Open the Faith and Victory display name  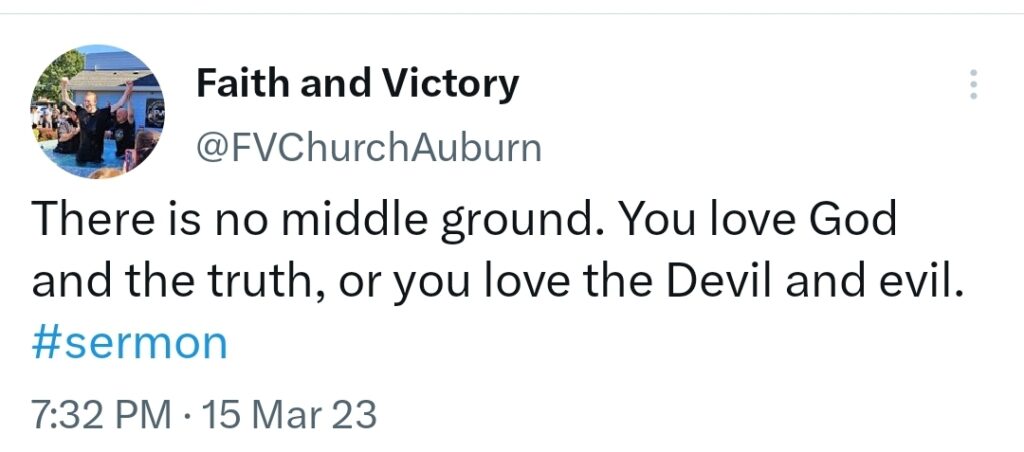(x=357, y=85)
